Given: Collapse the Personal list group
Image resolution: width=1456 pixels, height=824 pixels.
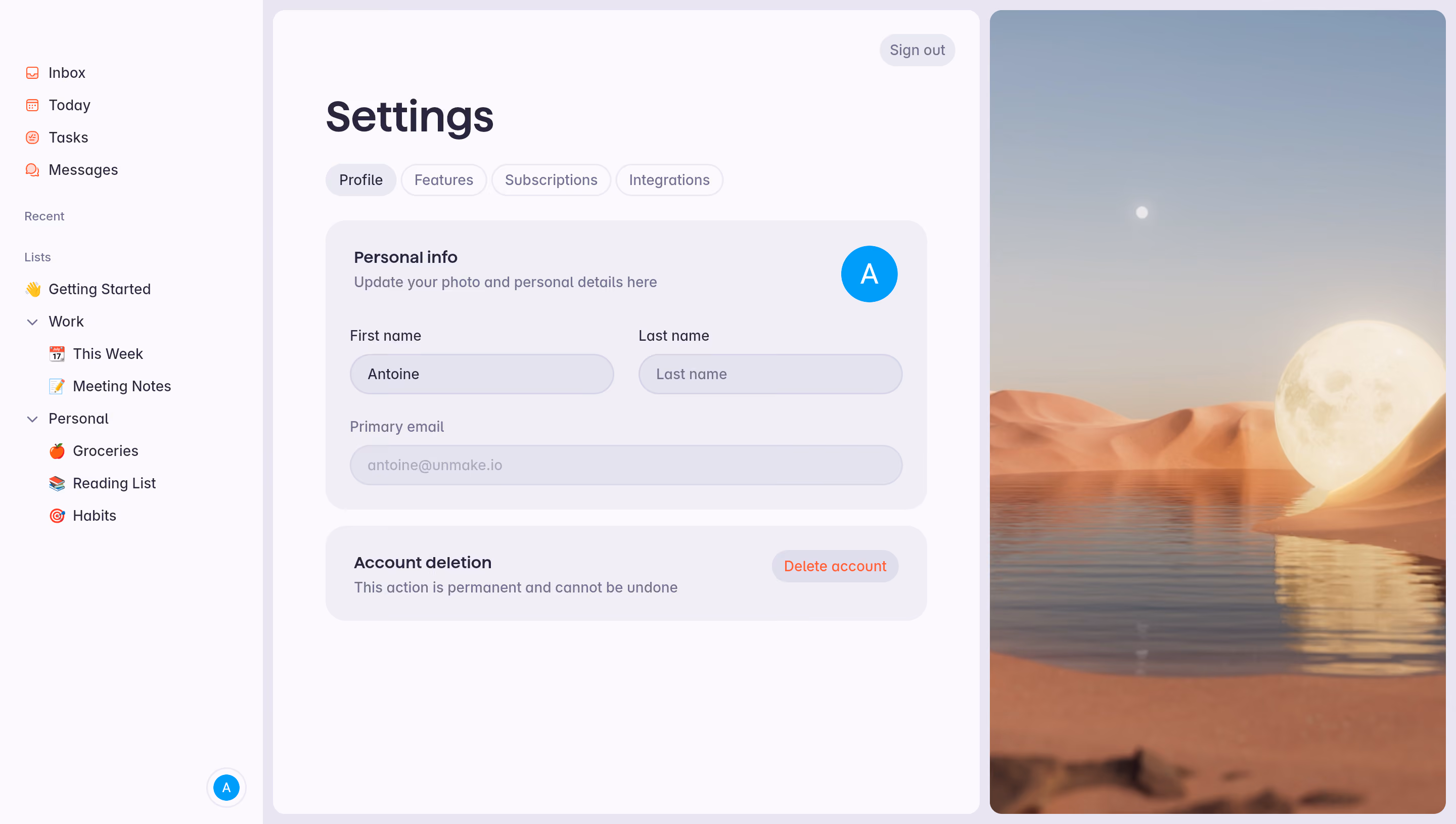Looking at the screenshot, I should click(32, 420).
